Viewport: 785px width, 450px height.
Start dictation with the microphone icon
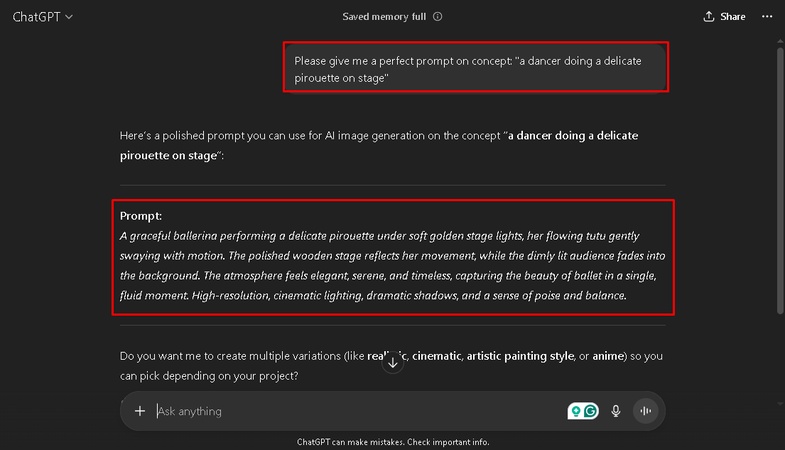pos(616,411)
